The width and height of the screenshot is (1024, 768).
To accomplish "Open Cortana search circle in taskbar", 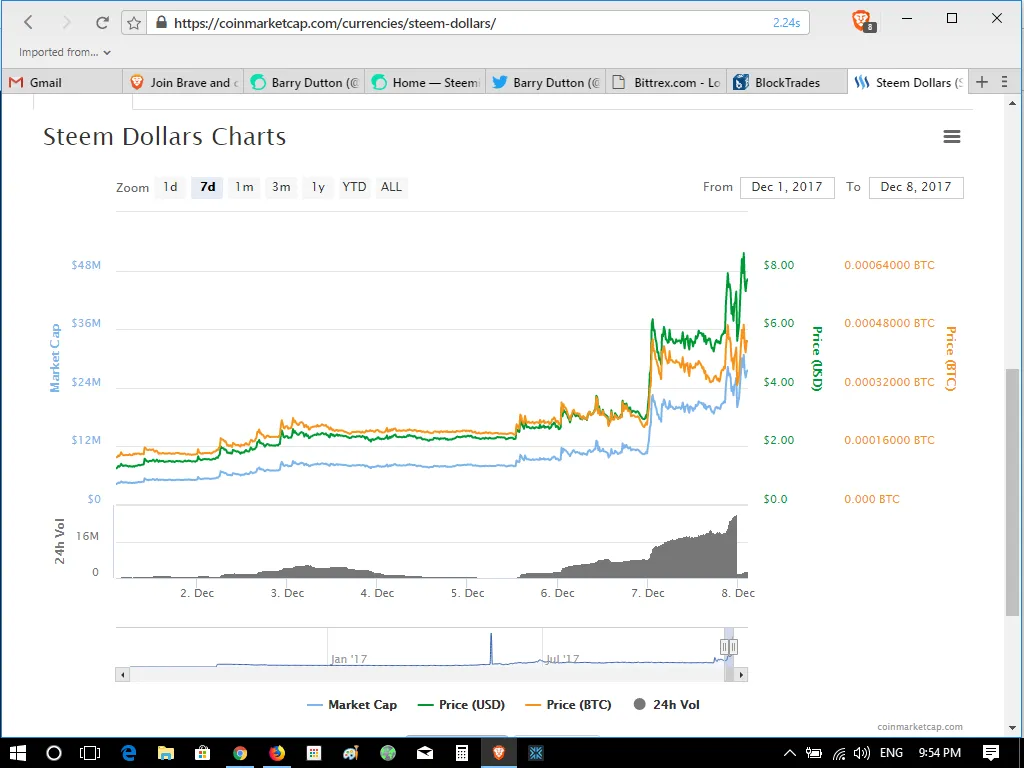I will point(54,753).
